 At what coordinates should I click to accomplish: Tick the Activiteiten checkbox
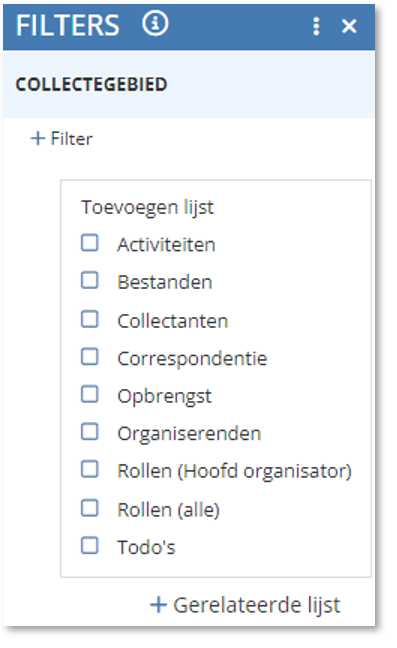tap(90, 243)
